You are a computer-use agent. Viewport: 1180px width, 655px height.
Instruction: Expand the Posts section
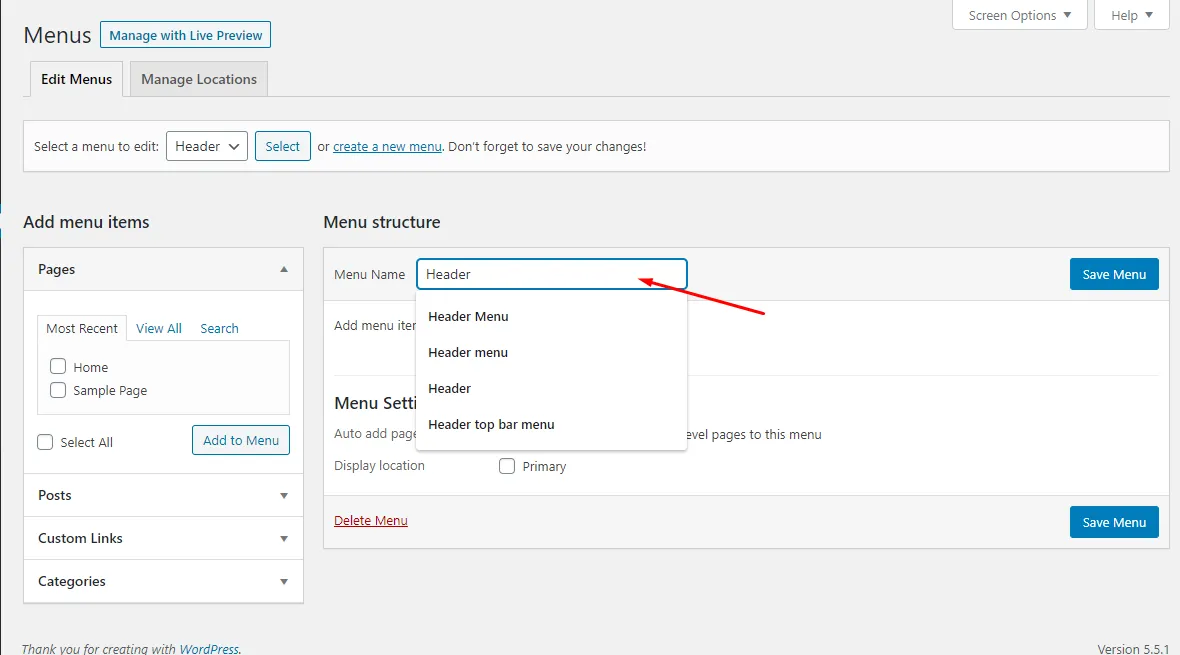pyautogui.click(x=284, y=495)
